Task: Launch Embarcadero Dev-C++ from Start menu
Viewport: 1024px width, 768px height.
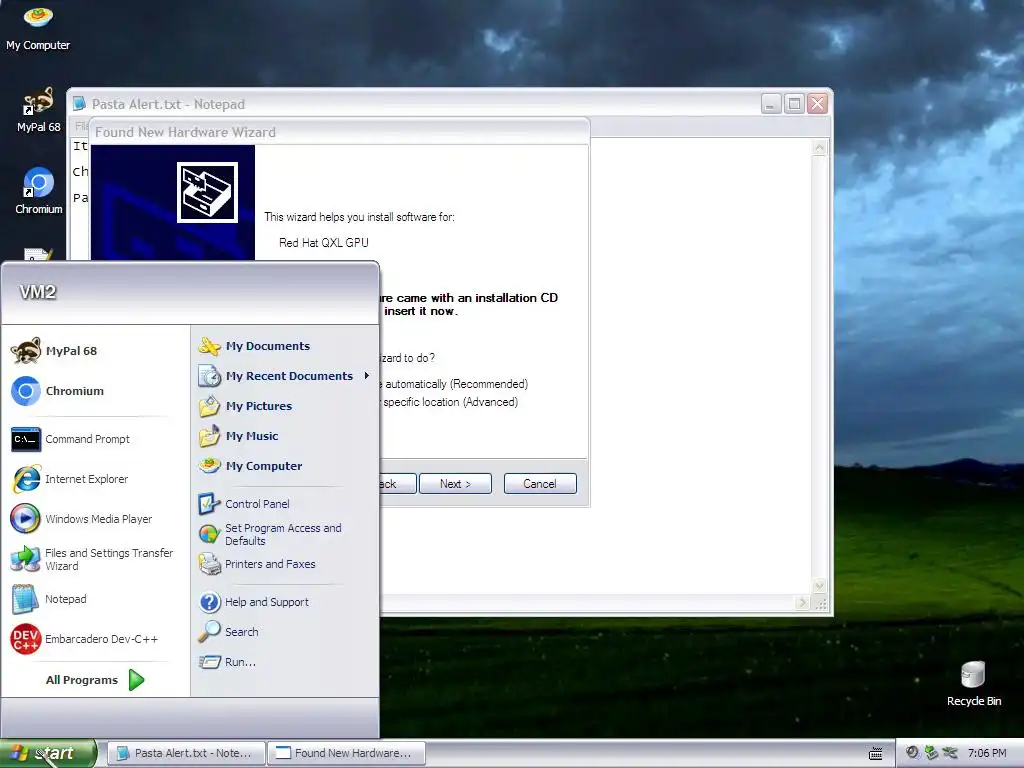Action: coord(95,639)
